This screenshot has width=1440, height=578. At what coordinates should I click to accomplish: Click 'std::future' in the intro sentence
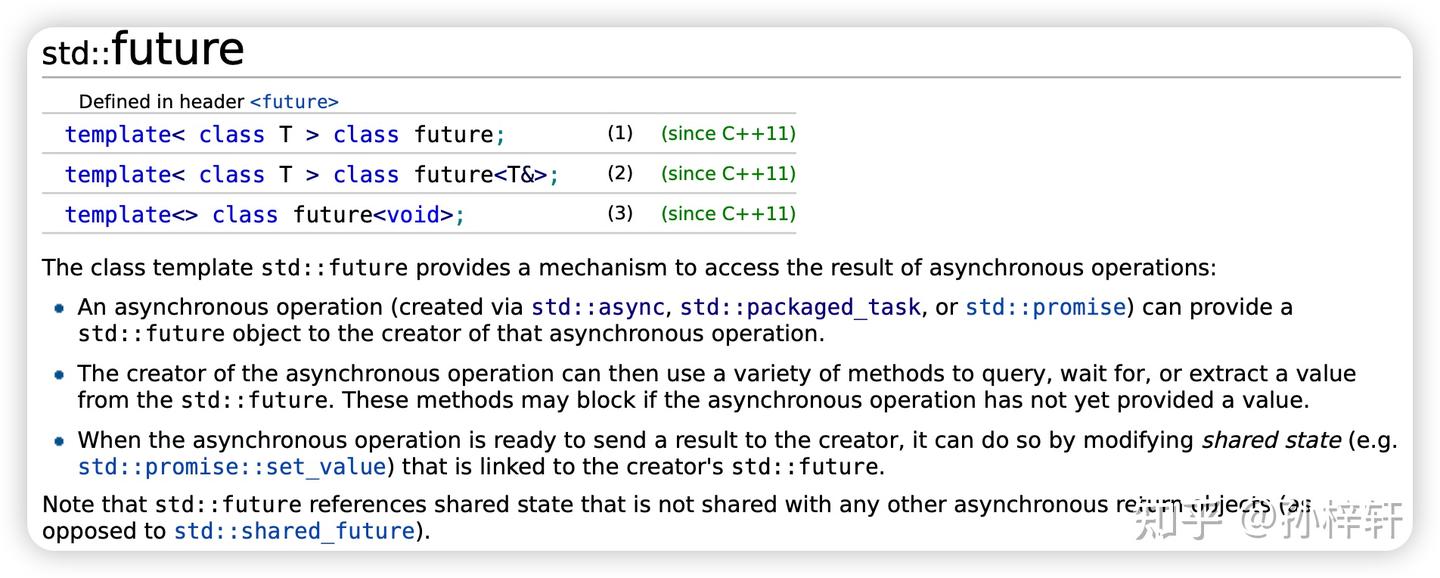334,268
